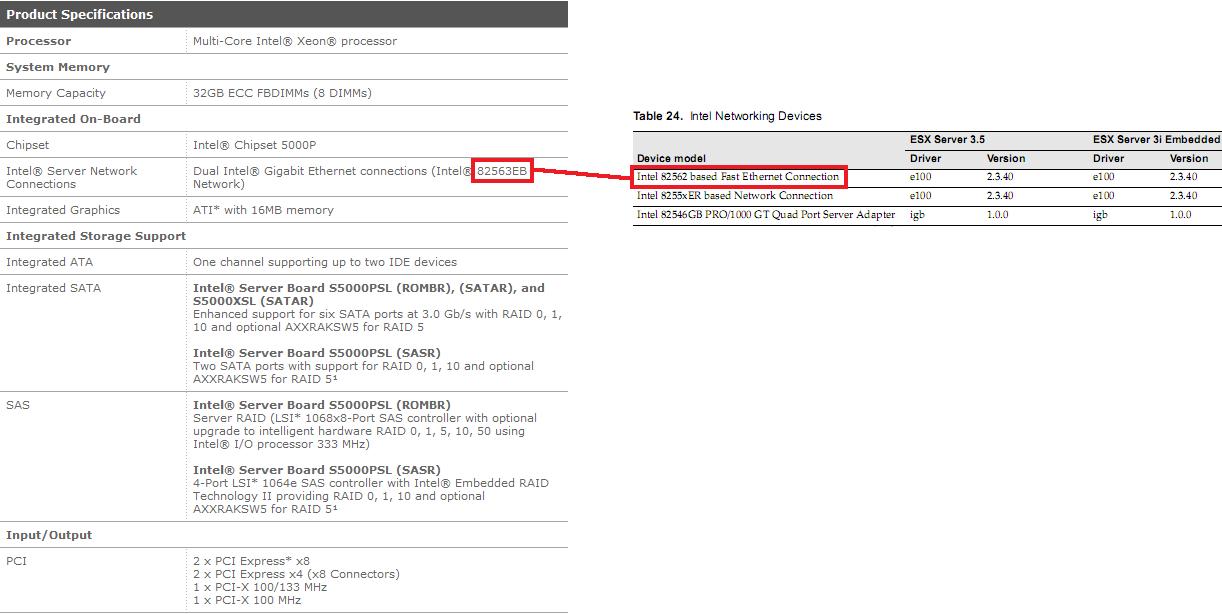Select "2 x PCI Express* x8" line

tap(252, 561)
